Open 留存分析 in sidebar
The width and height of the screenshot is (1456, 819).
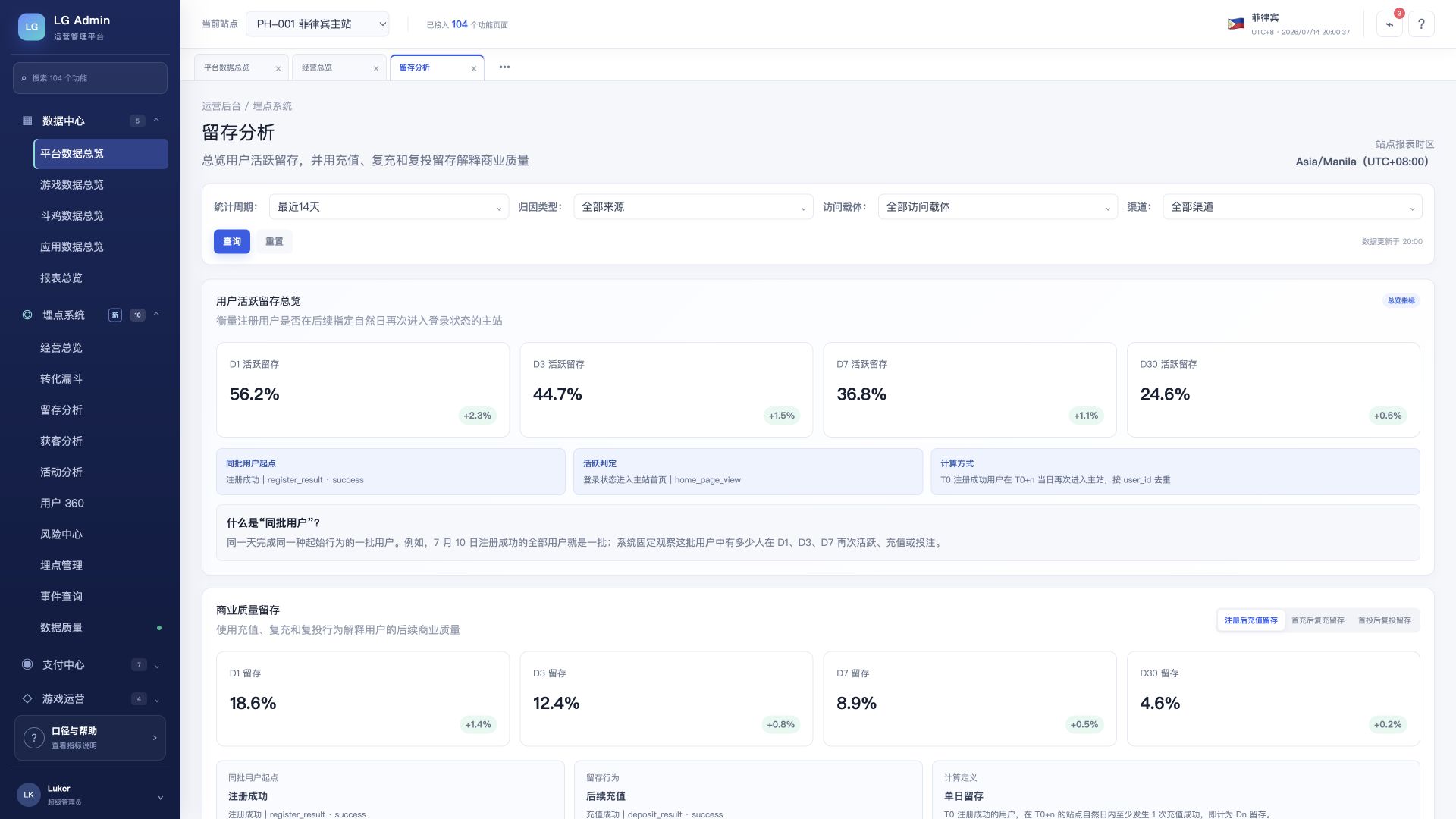101,410
